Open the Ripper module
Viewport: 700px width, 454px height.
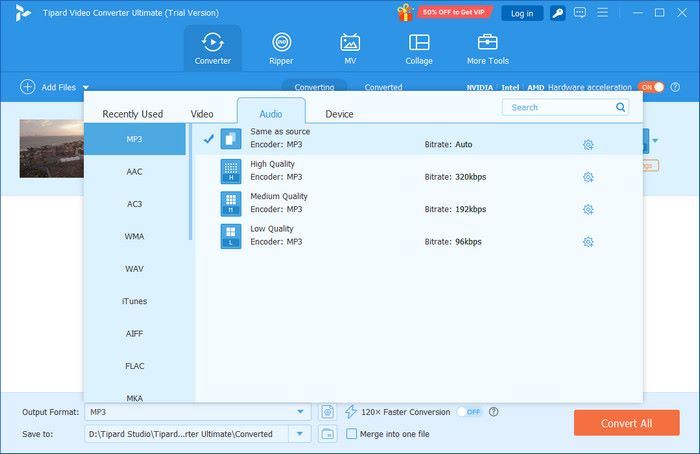pyautogui.click(x=281, y=49)
